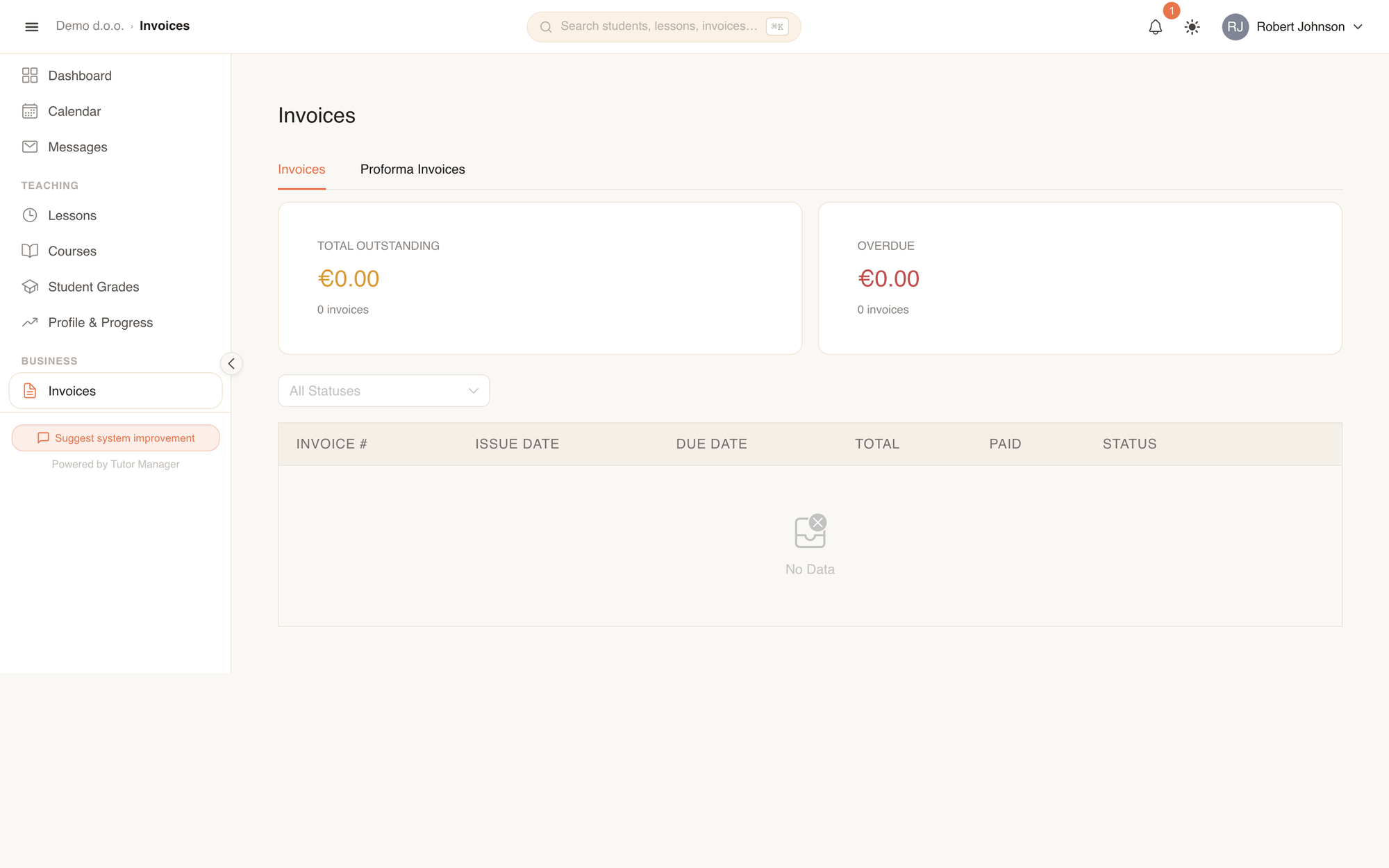This screenshot has height=868, width=1389.
Task: Click the RJ user avatar
Action: [1235, 27]
